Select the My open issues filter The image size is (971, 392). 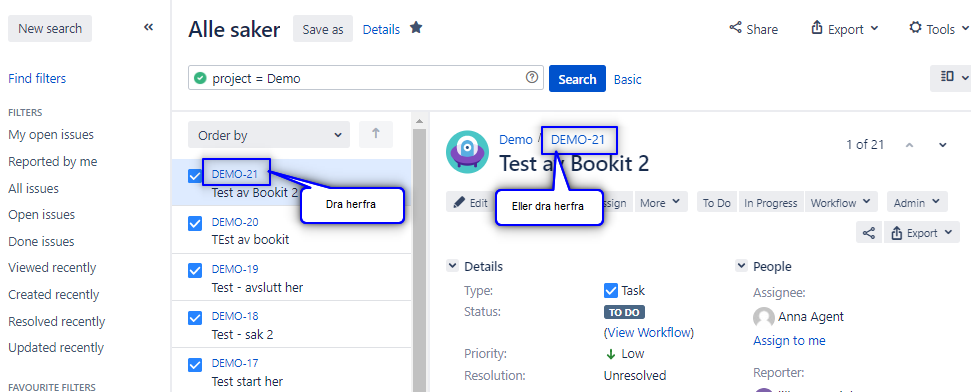[51, 134]
